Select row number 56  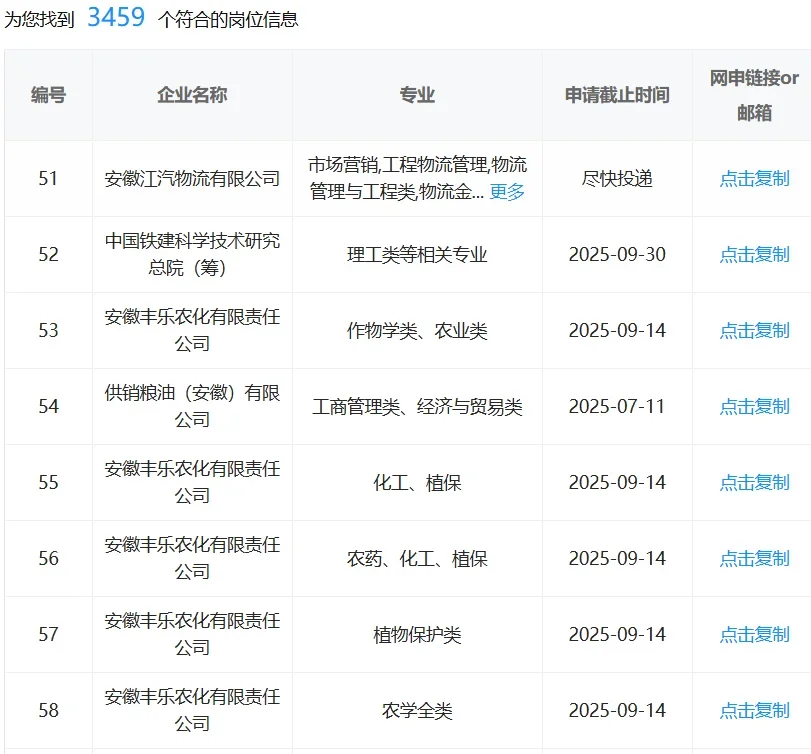click(48, 559)
